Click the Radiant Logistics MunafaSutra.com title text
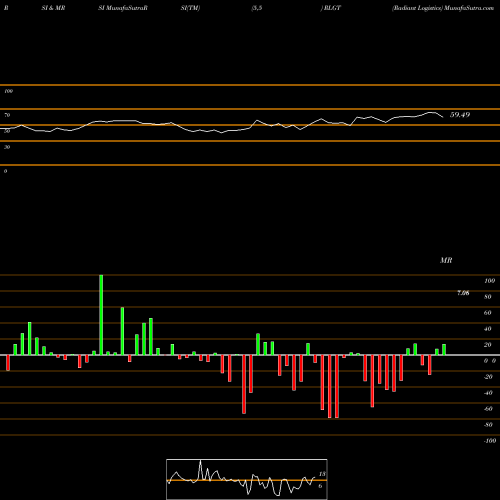The width and height of the screenshot is (500, 500). (x=443, y=8)
